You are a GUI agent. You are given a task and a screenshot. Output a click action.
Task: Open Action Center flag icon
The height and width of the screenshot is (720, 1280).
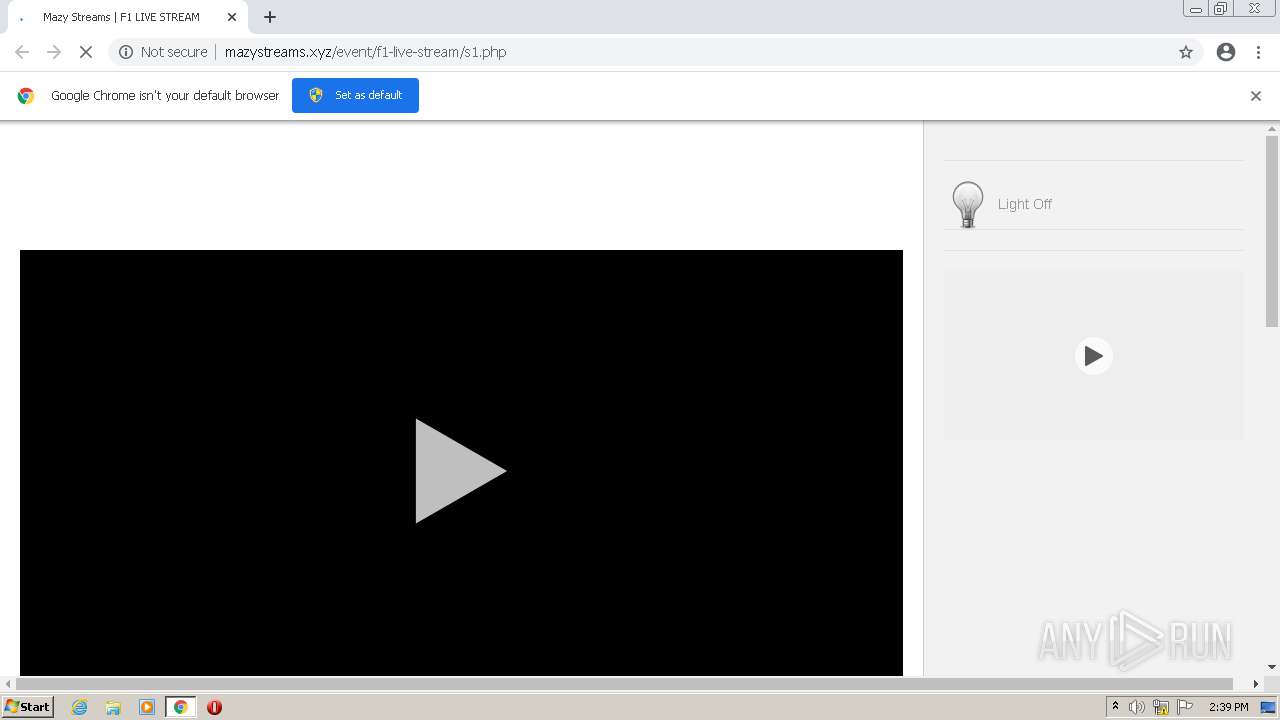coord(1185,707)
